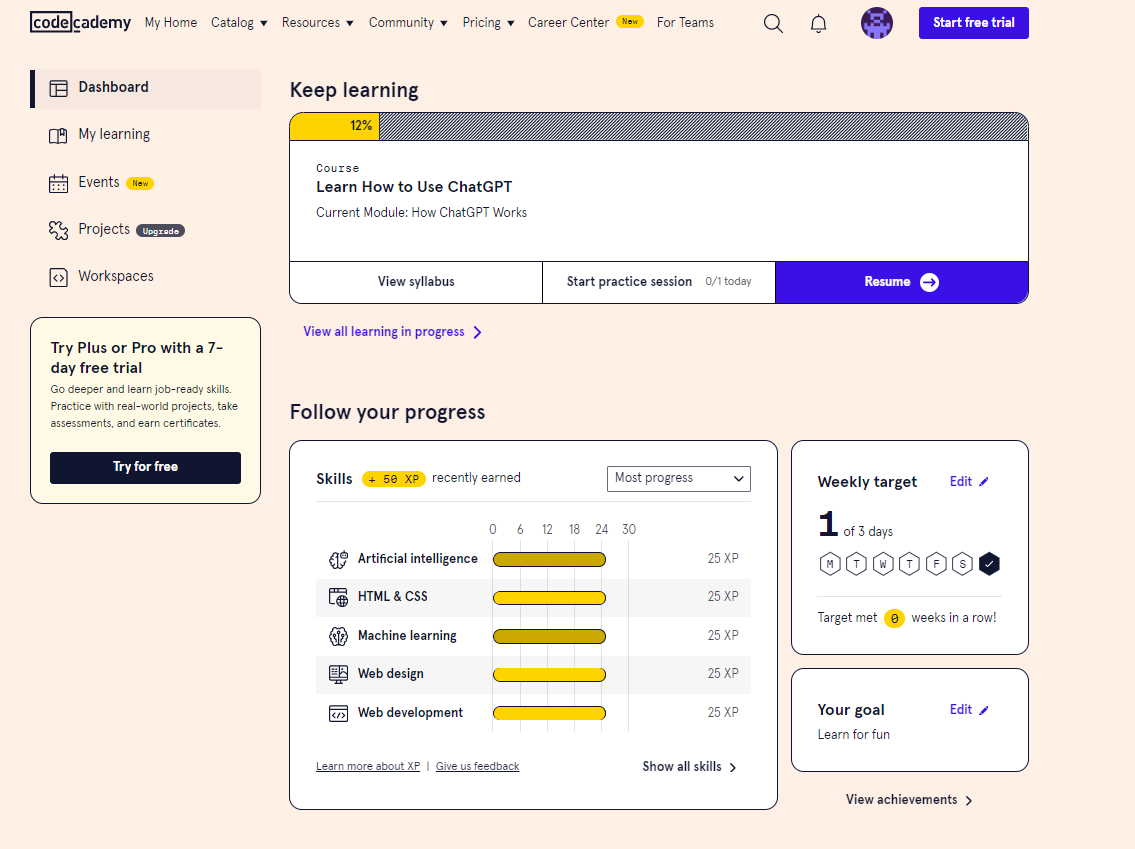Click the Machine learning skill icon
The height and width of the screenshot is (849, 1135).
(338, 636)
